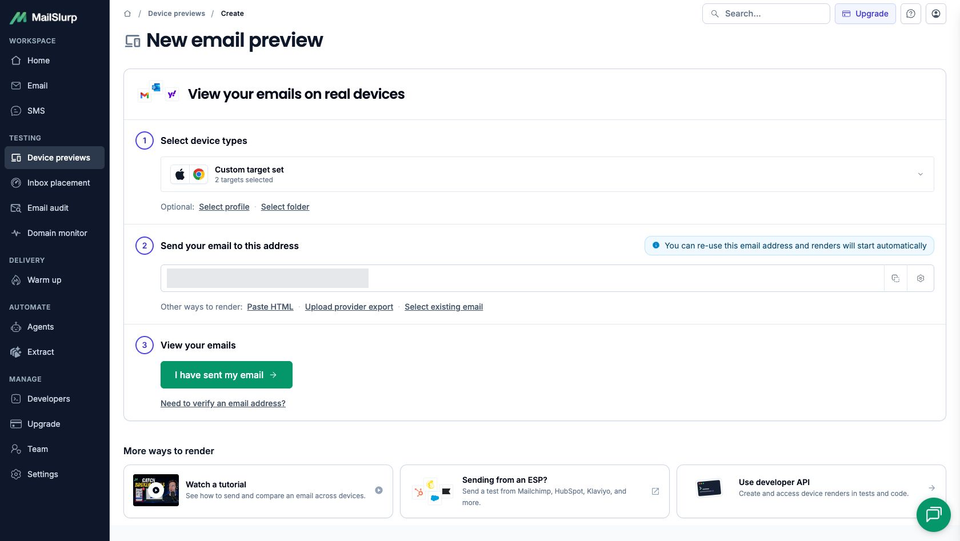Expand the Custom target set dropdown

click(x=547, y=174)
